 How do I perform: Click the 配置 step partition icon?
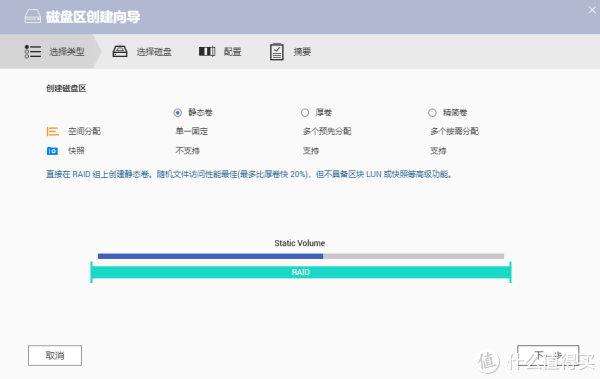pyautogui.click(x=207, y=51)
